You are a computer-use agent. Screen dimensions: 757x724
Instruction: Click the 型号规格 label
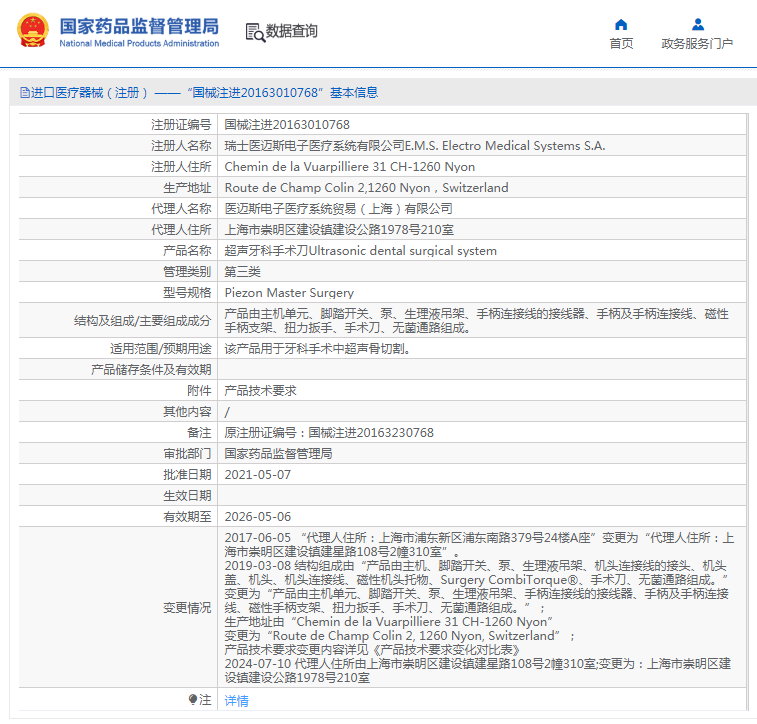(187, 292)
